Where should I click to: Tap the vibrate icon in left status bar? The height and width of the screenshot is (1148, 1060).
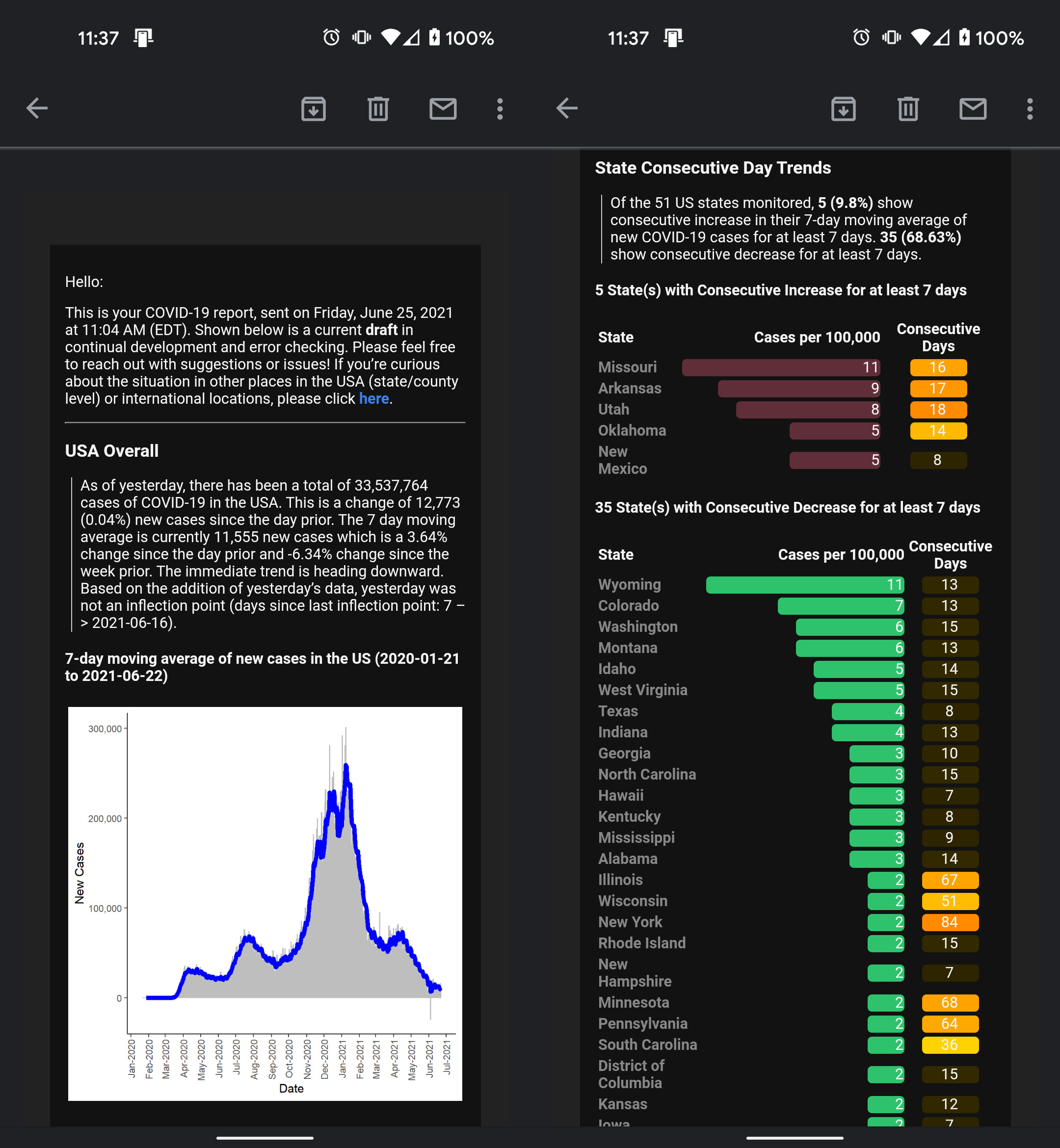(x=361, y=38)
